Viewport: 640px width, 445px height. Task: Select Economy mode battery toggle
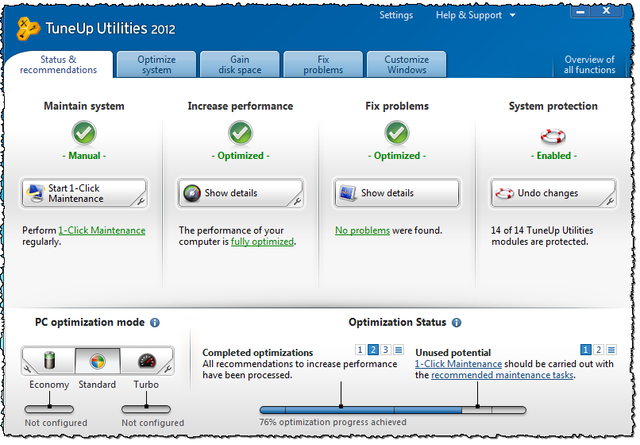coord(49,361)
